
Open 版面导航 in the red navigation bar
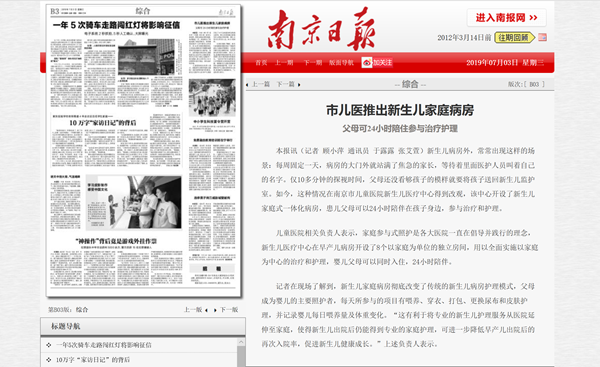pos(341,63)
